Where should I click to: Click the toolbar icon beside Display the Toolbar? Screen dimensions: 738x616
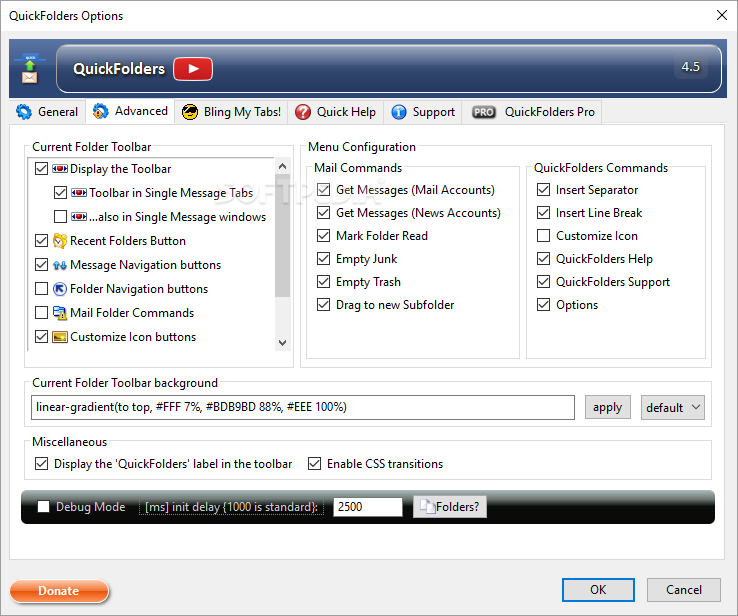click(x=60, y=168)
